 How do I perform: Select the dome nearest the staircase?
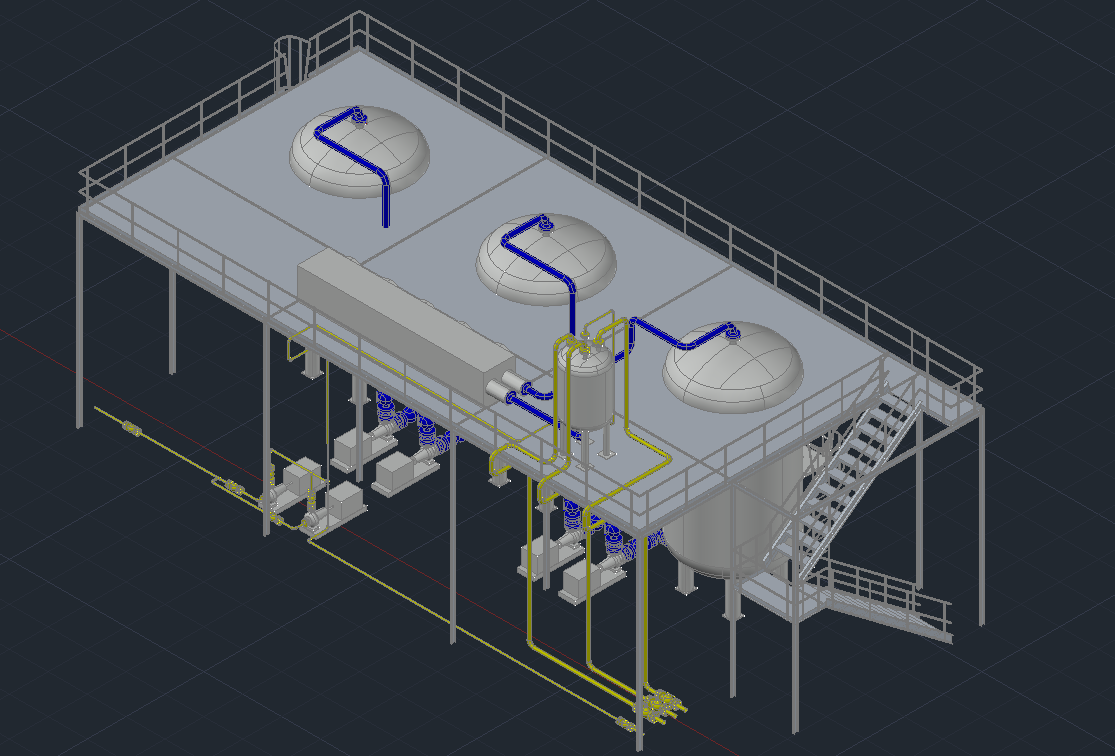tap(733, 368)
